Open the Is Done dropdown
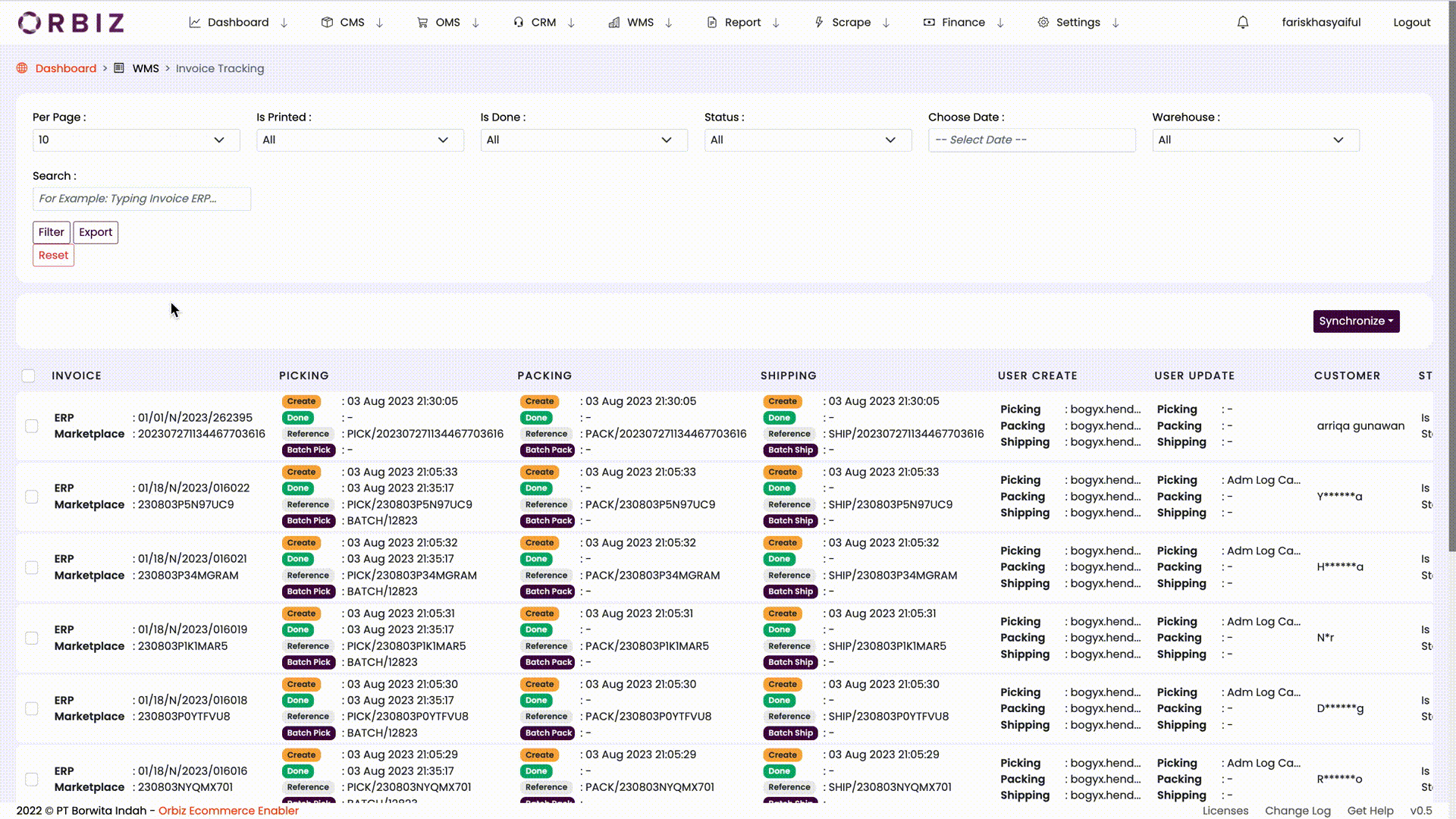This screenshot has height=819, width=1456. pyautogui.click(x=584, y=140)
